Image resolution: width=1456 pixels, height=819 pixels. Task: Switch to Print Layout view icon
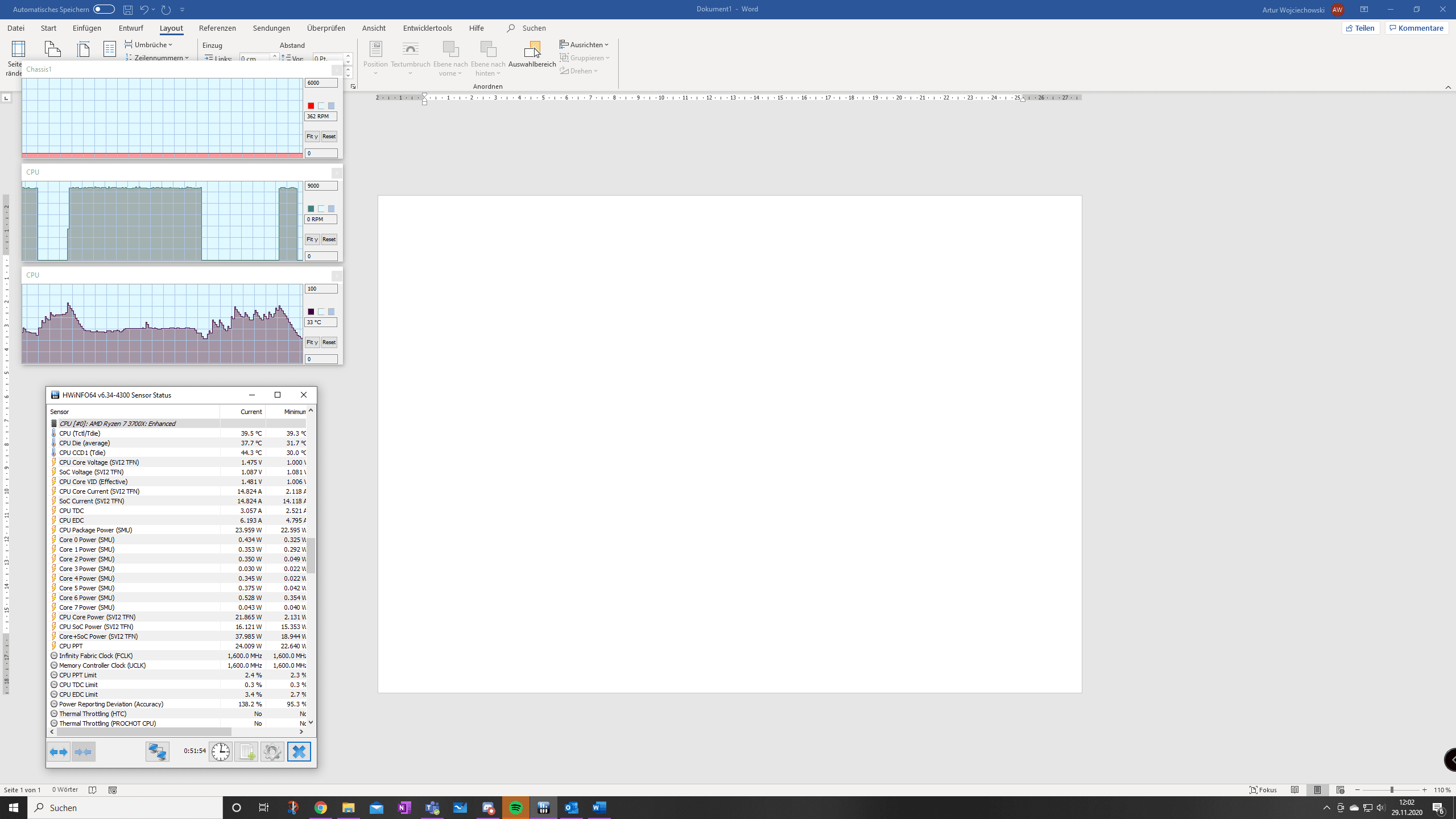tap(1318, 790)
